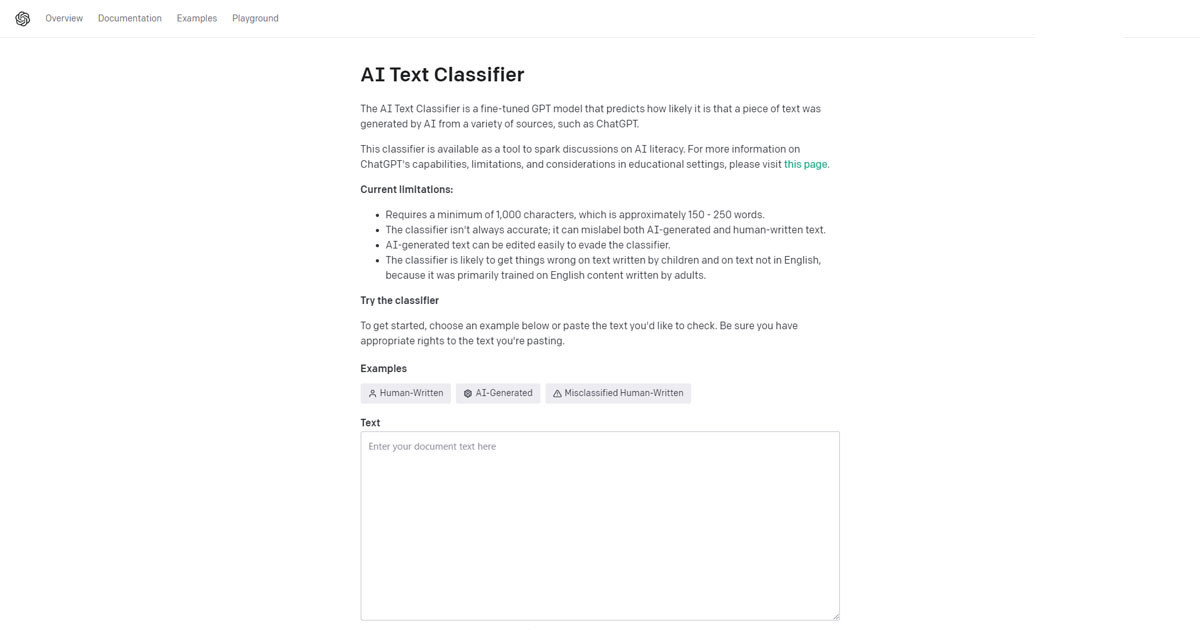Click the swirl icon on the AI-Generated example
Viewport: 1200px width, 630px height.
click(468, 394)
